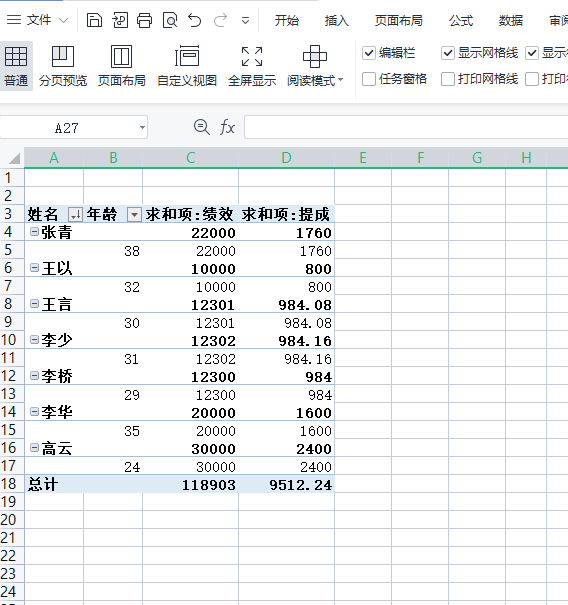Open the 页面布局 ribbon tab

point(399,20)
